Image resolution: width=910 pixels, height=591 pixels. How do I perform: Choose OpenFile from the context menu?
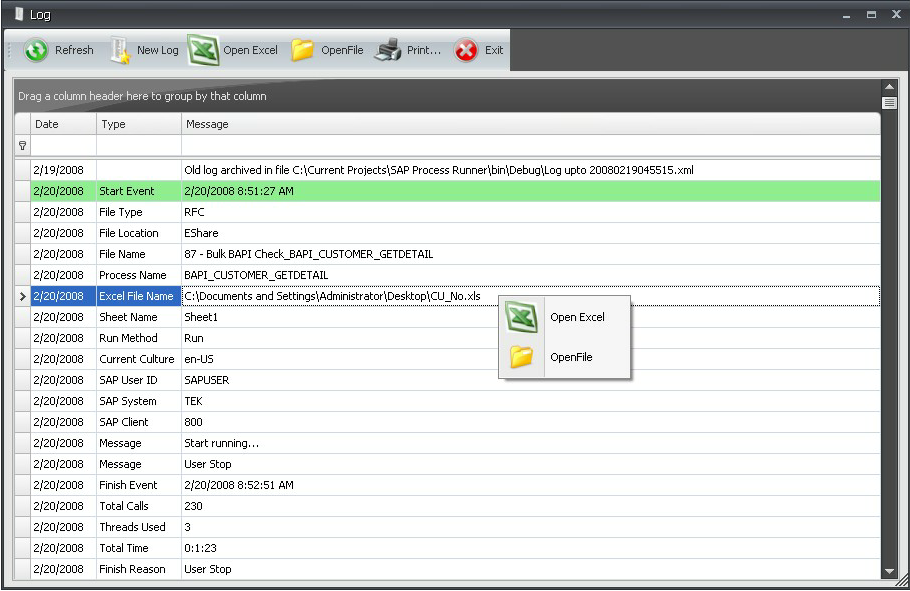coord(571,357)
